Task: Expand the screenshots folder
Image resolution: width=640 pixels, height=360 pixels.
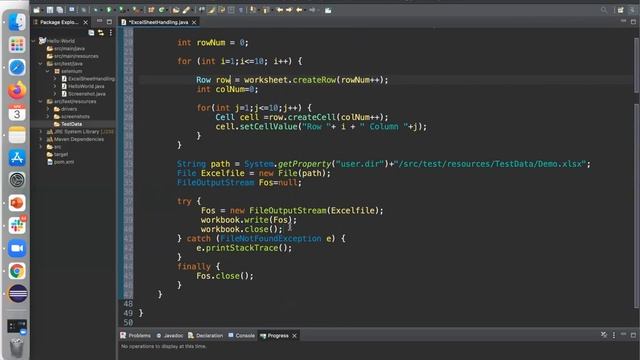Action: [48, 116]
